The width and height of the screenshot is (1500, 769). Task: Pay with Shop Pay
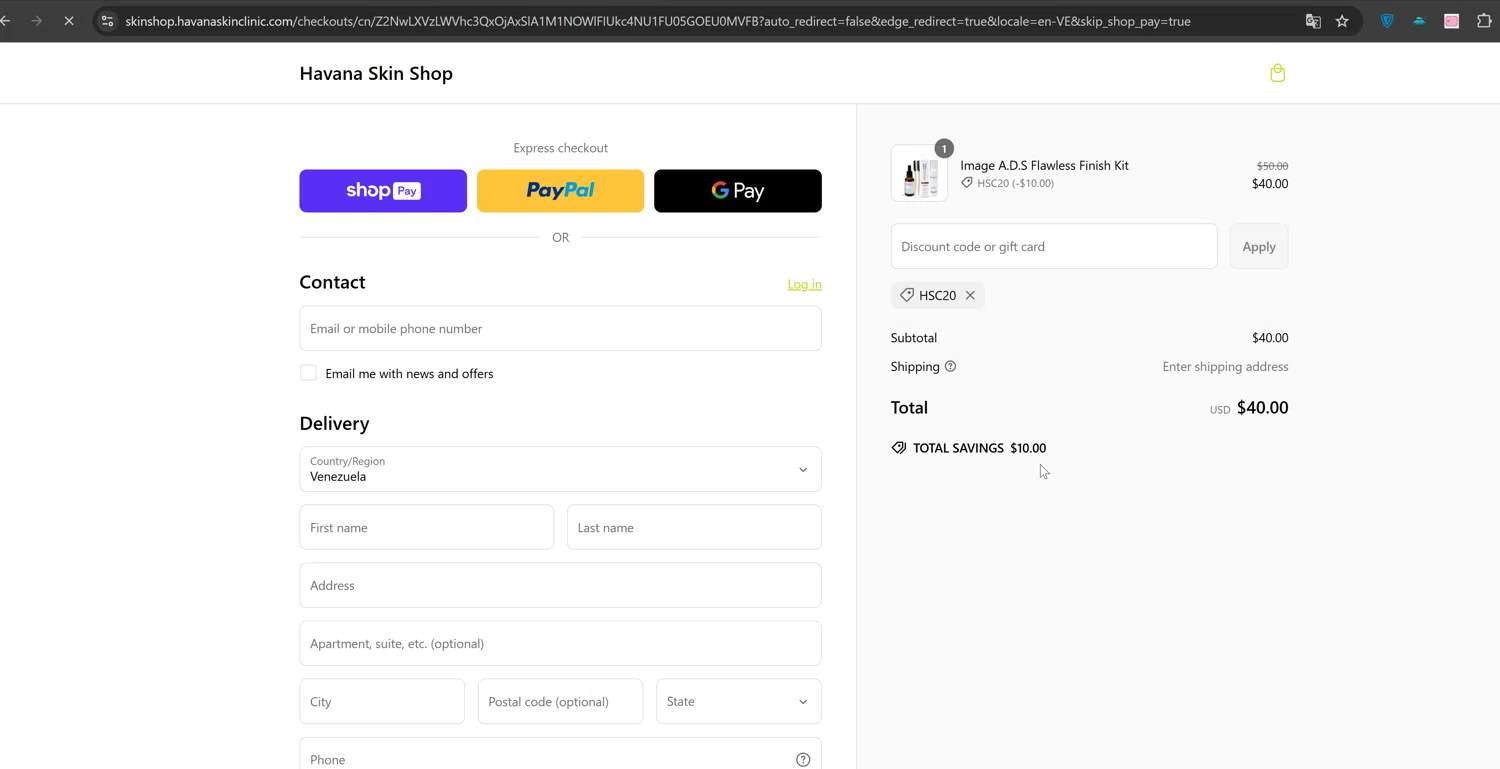pos(383,191)
